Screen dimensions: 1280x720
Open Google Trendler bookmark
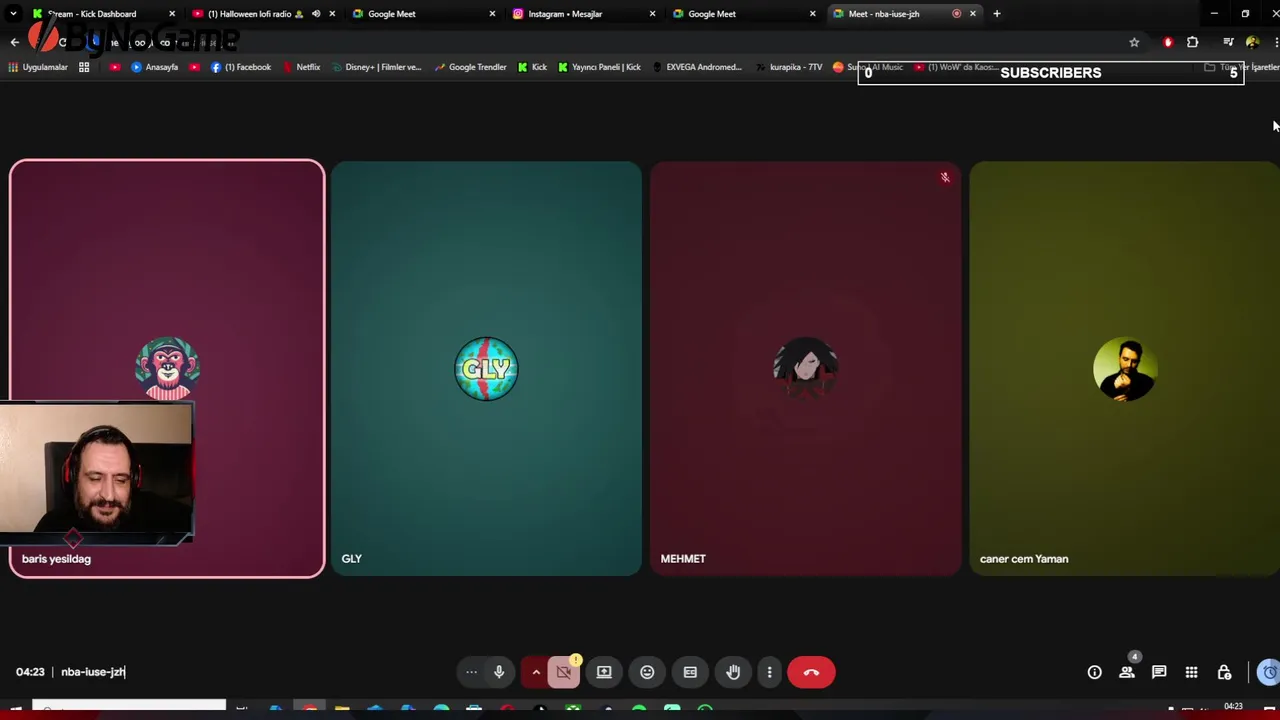[x=470, y=67]
